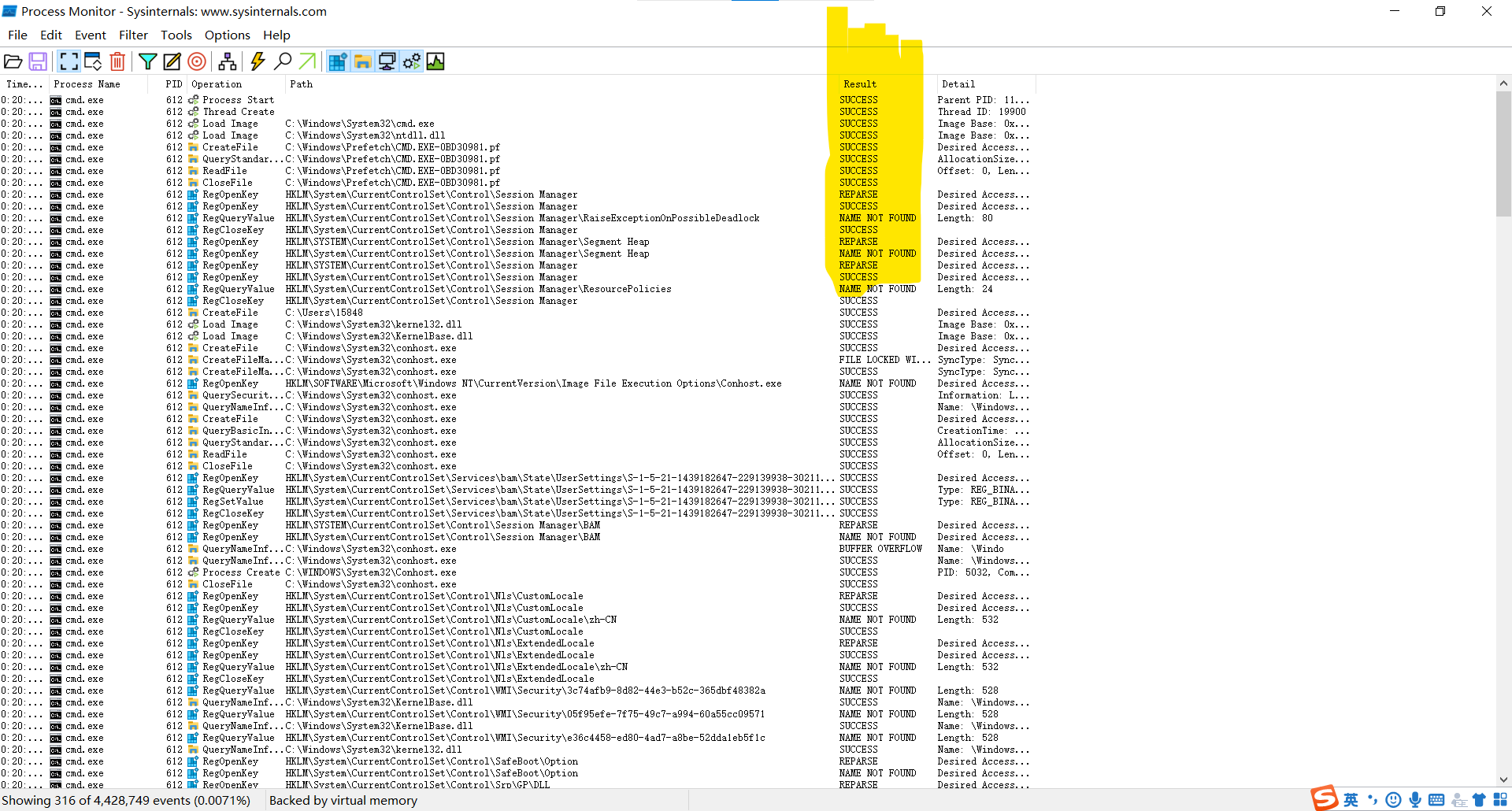
Task: Open the Filter dialog
Action: coord(147,61)
